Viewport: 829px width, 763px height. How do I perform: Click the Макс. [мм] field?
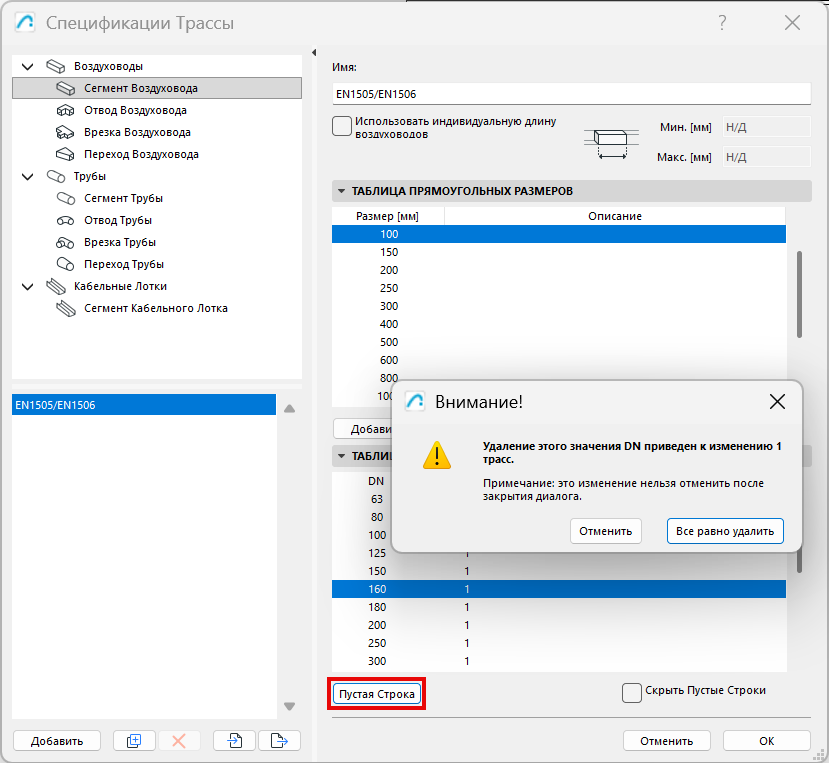coord(766,157)
